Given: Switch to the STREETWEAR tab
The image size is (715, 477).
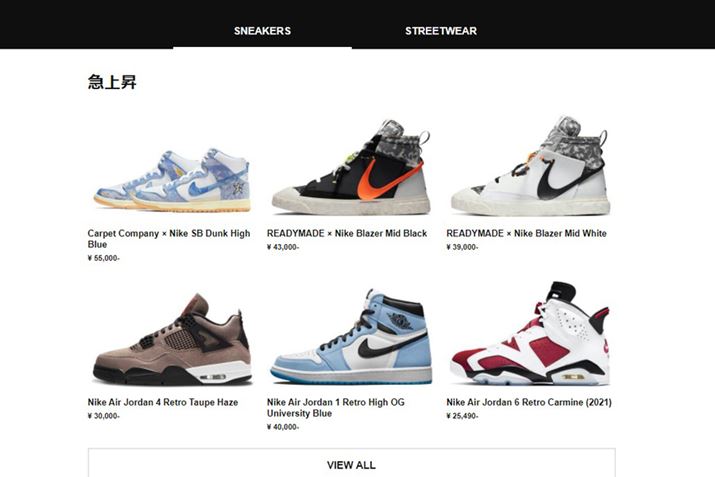Looking at the screenshot, I should pyautogui.click(x=441, y=31).
